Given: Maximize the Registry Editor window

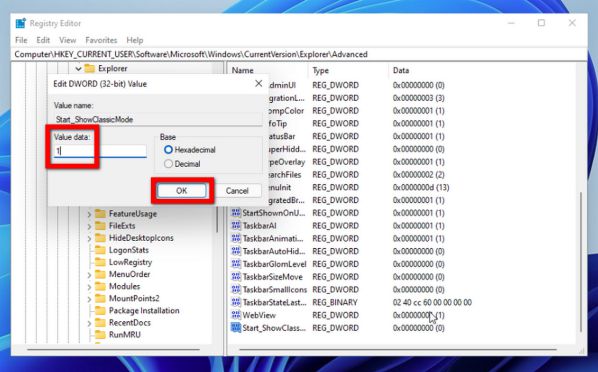Looking at the screenshot, I should pyautogui.click(x=541, y=23).
